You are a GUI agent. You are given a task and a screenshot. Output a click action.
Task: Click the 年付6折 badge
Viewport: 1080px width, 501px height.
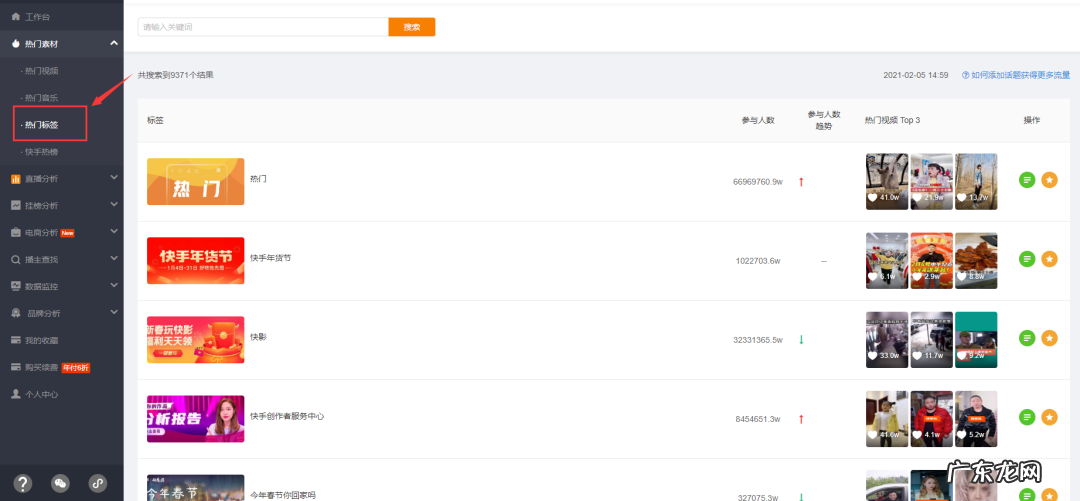pyautogui.click(x=76, y=368)
